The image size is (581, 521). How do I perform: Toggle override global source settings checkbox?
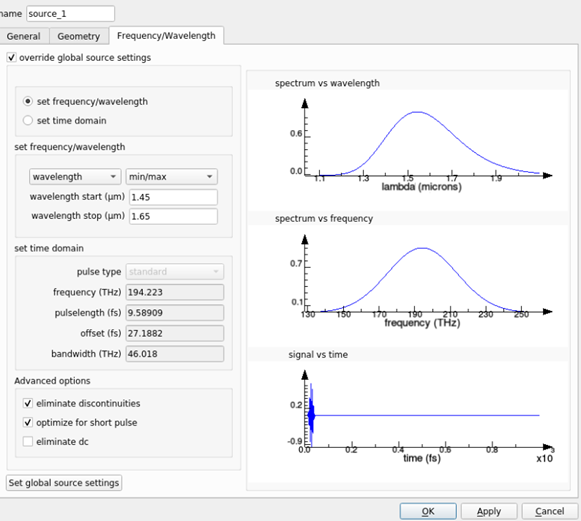11,57
